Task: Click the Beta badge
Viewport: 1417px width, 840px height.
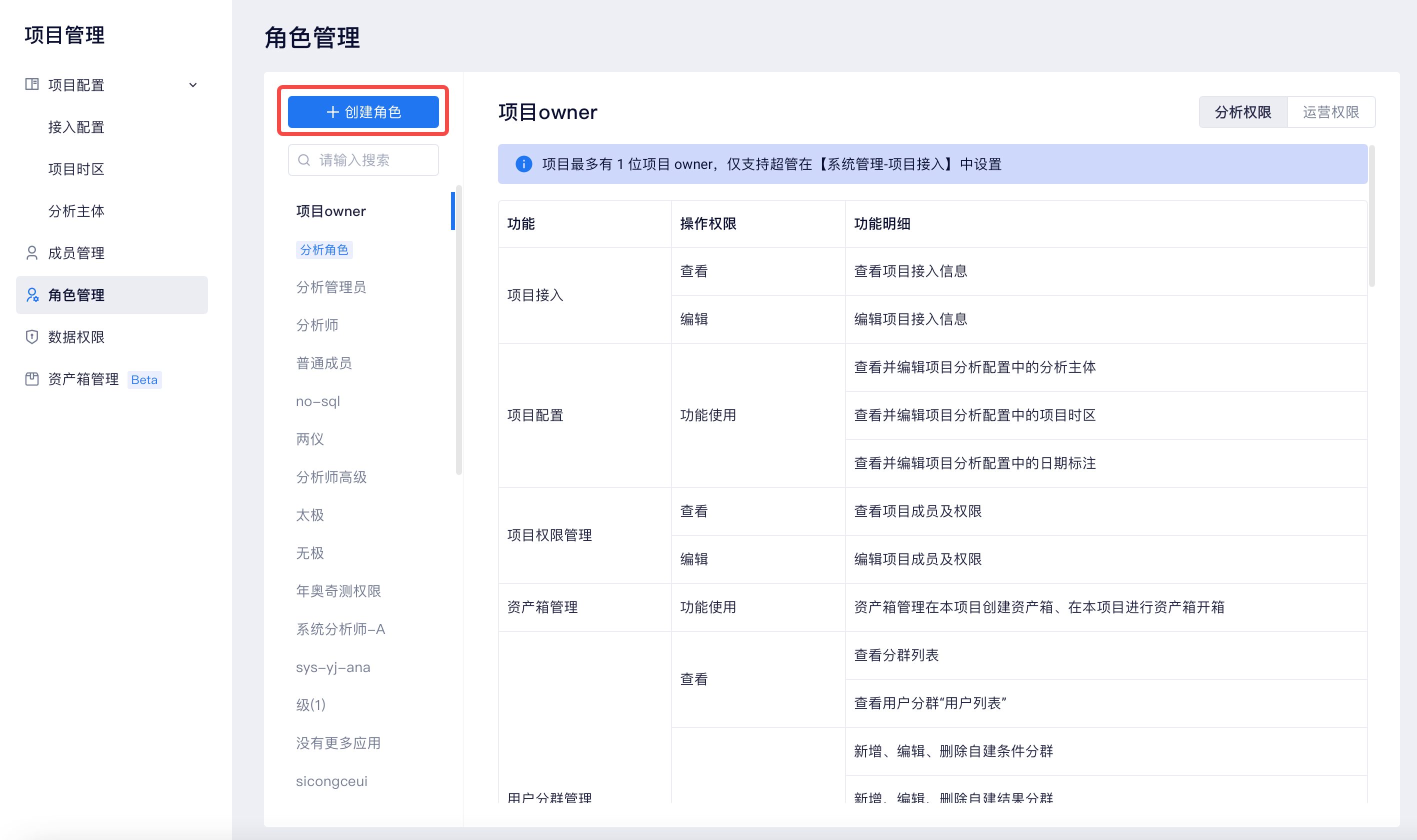Action: pyautogui.click(x=144, y=380)
